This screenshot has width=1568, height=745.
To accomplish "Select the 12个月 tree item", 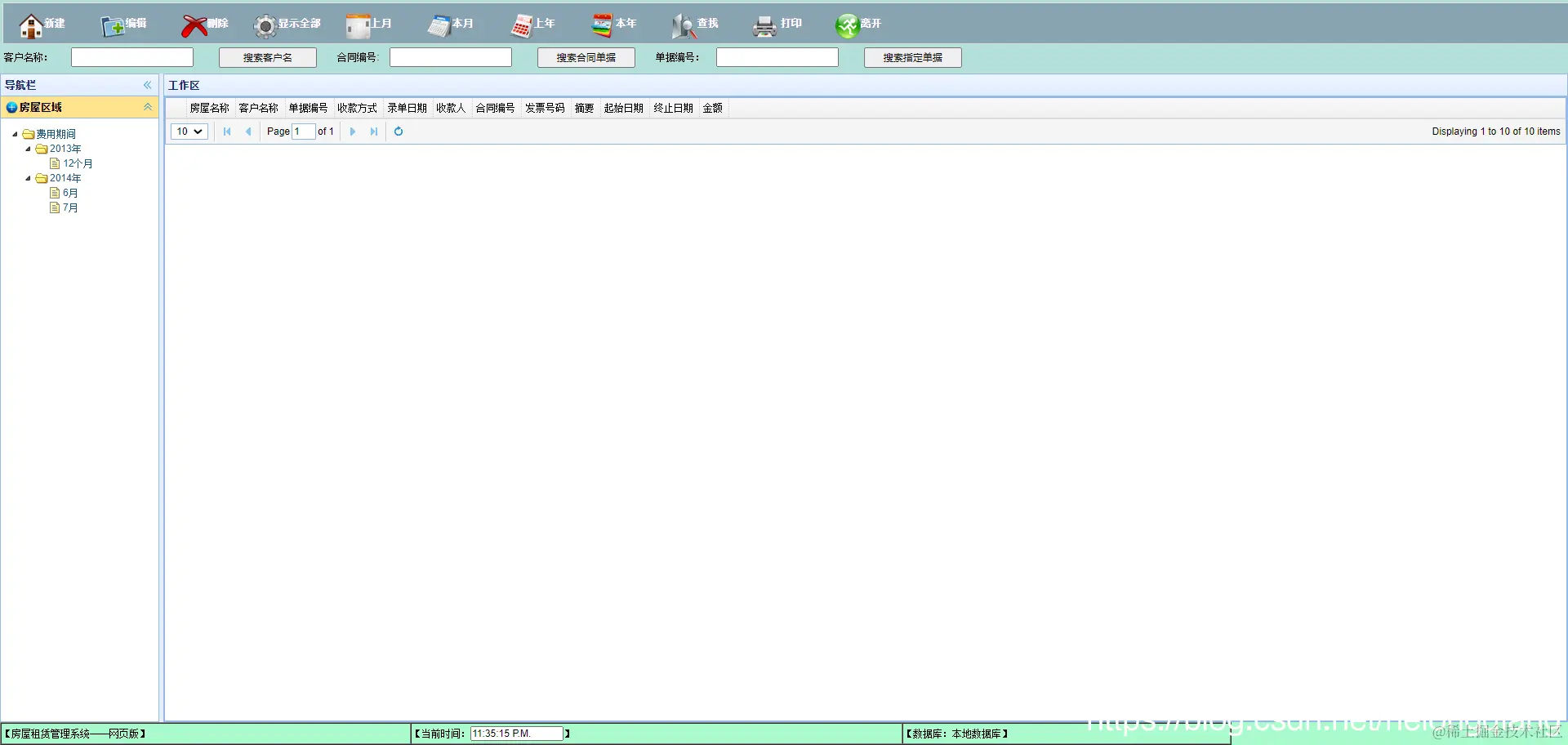I will tap(78, 163).
